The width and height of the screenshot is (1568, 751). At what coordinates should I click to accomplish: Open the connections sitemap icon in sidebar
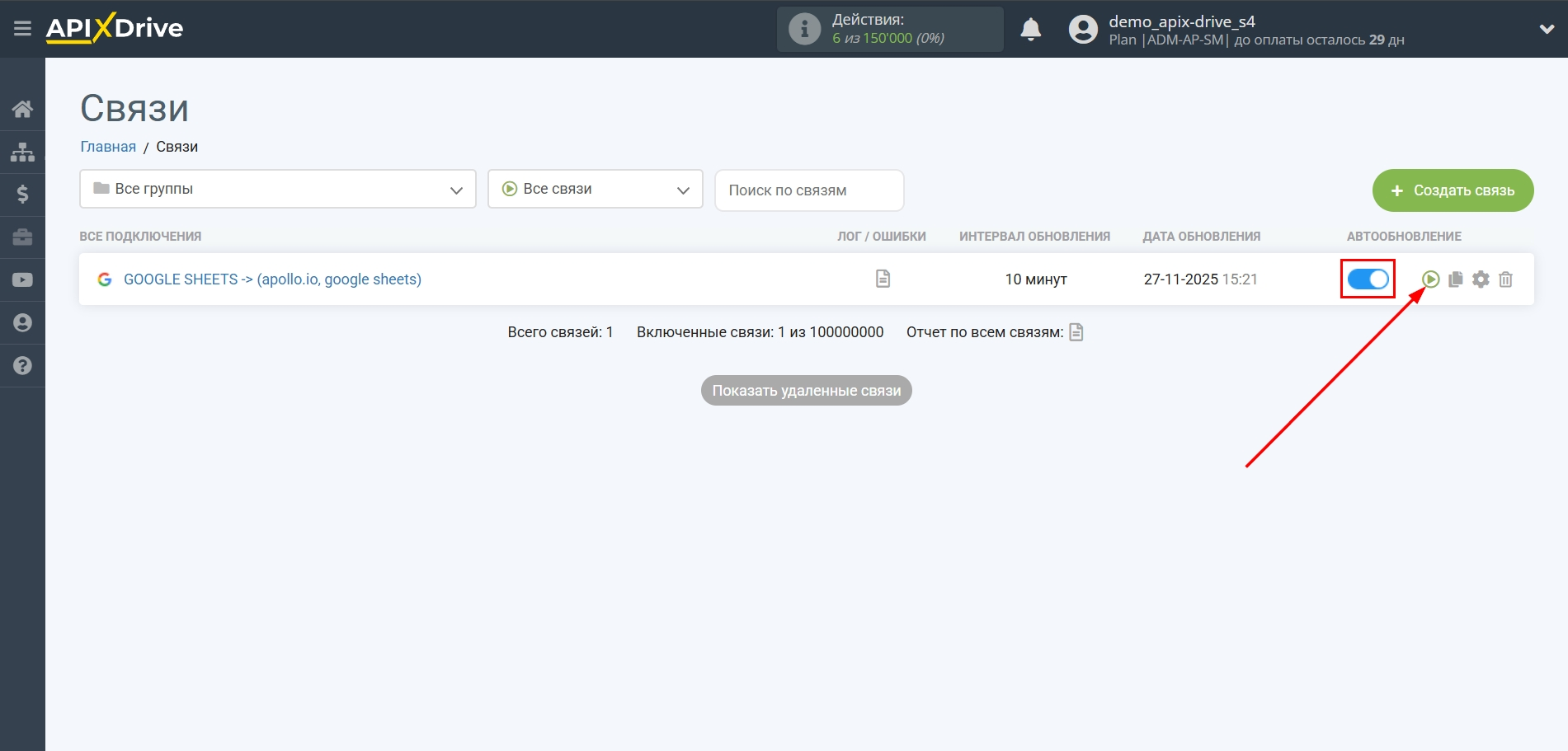(x=22, y=152)
